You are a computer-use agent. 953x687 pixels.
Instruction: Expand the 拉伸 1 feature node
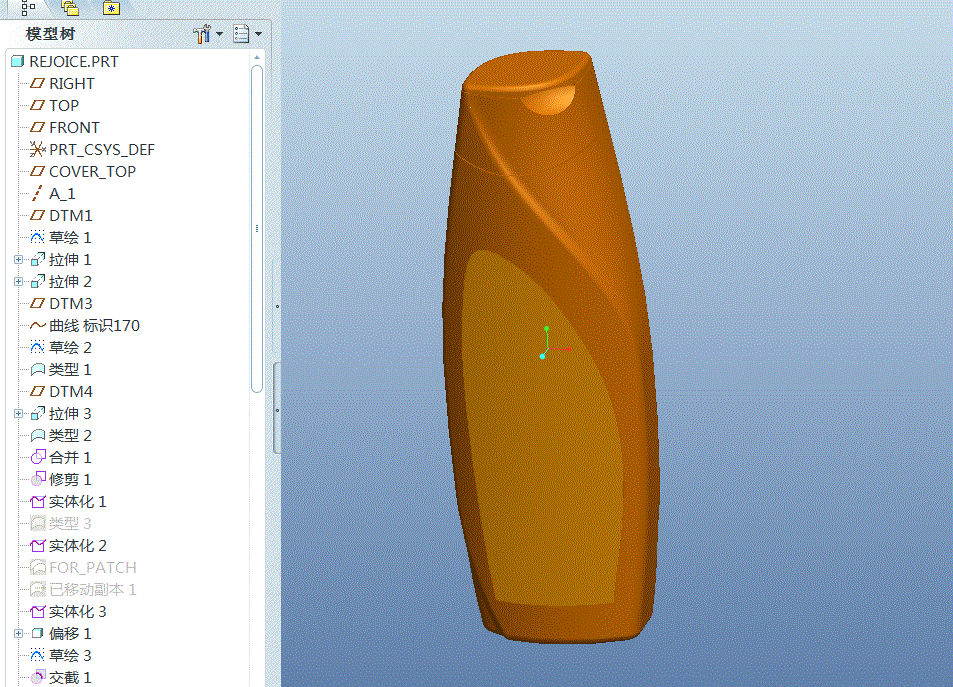pos(18,260)
